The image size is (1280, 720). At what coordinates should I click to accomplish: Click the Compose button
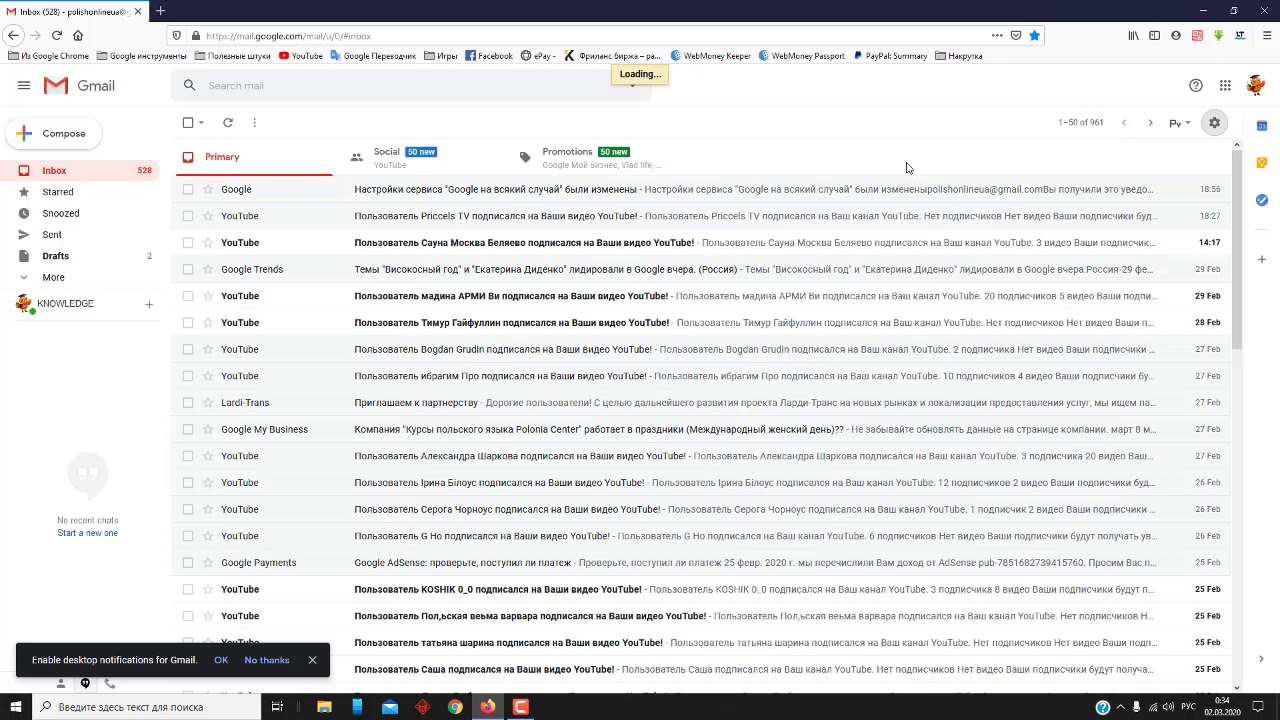52,133
